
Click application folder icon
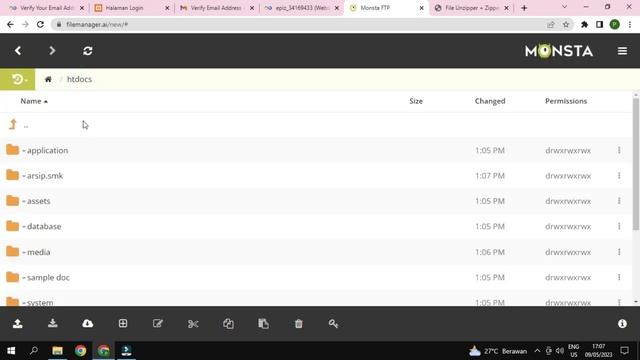pyautogui.click(x=13, y=150)
